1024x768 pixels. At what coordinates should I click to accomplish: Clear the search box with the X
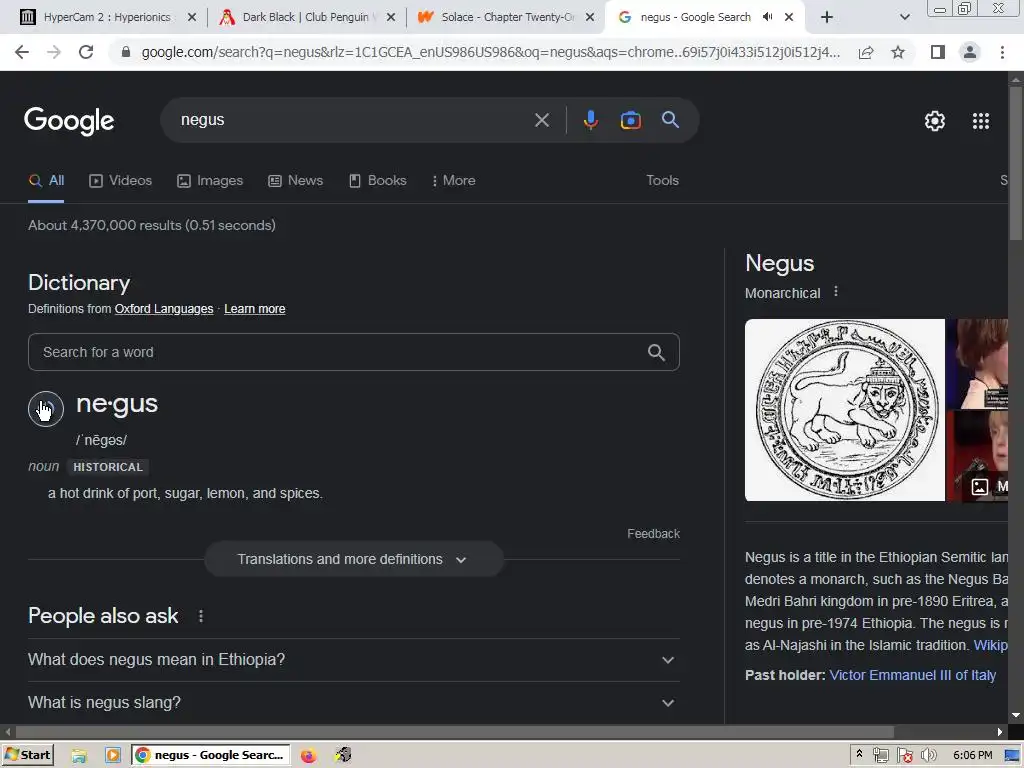point(541,120)
